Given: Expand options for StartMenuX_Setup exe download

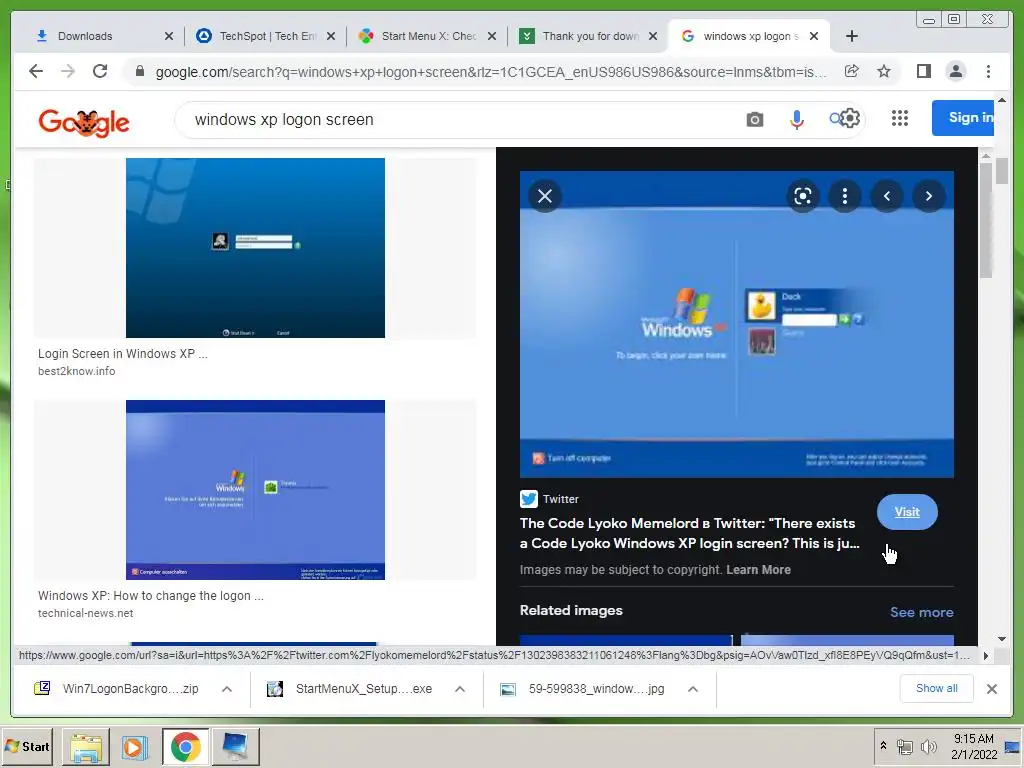Looking at the screenshot, I should tap(460, 689).
